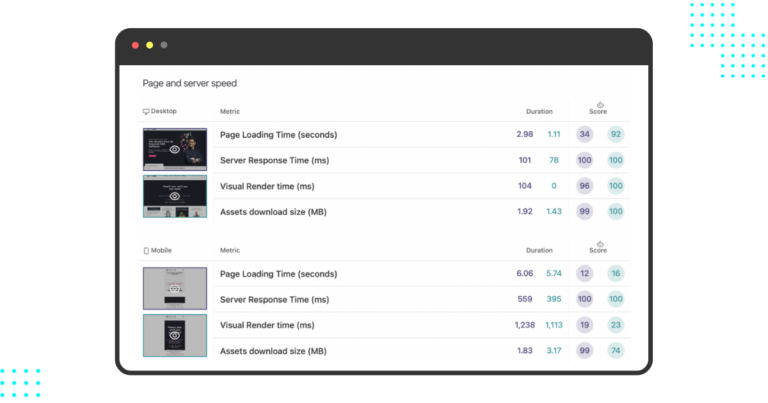Select desktop Page Loading Time score badge 34
This screenshot has height=403, width=768.
point(585,134)
